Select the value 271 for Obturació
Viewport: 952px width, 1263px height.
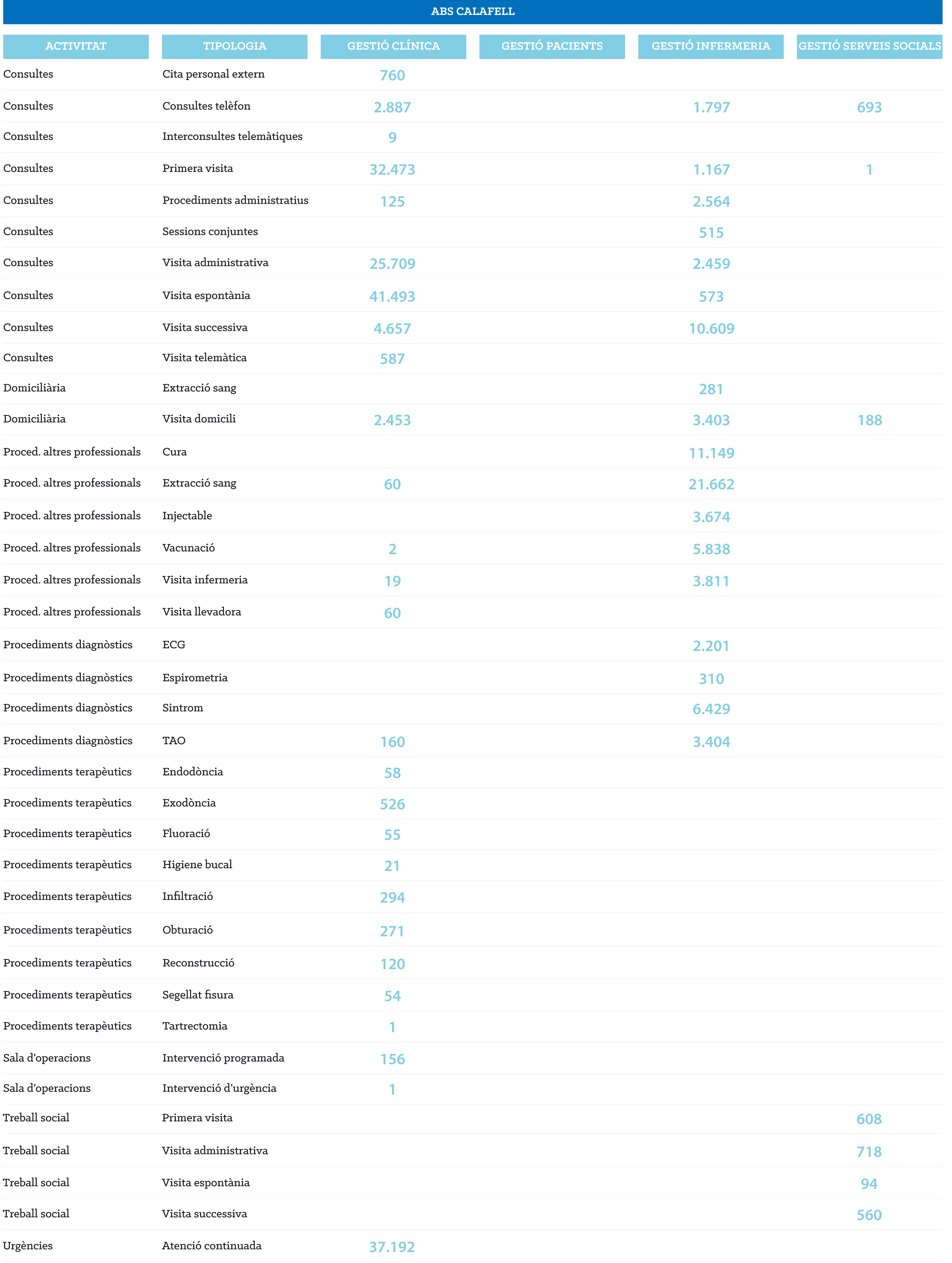point(392,931)
